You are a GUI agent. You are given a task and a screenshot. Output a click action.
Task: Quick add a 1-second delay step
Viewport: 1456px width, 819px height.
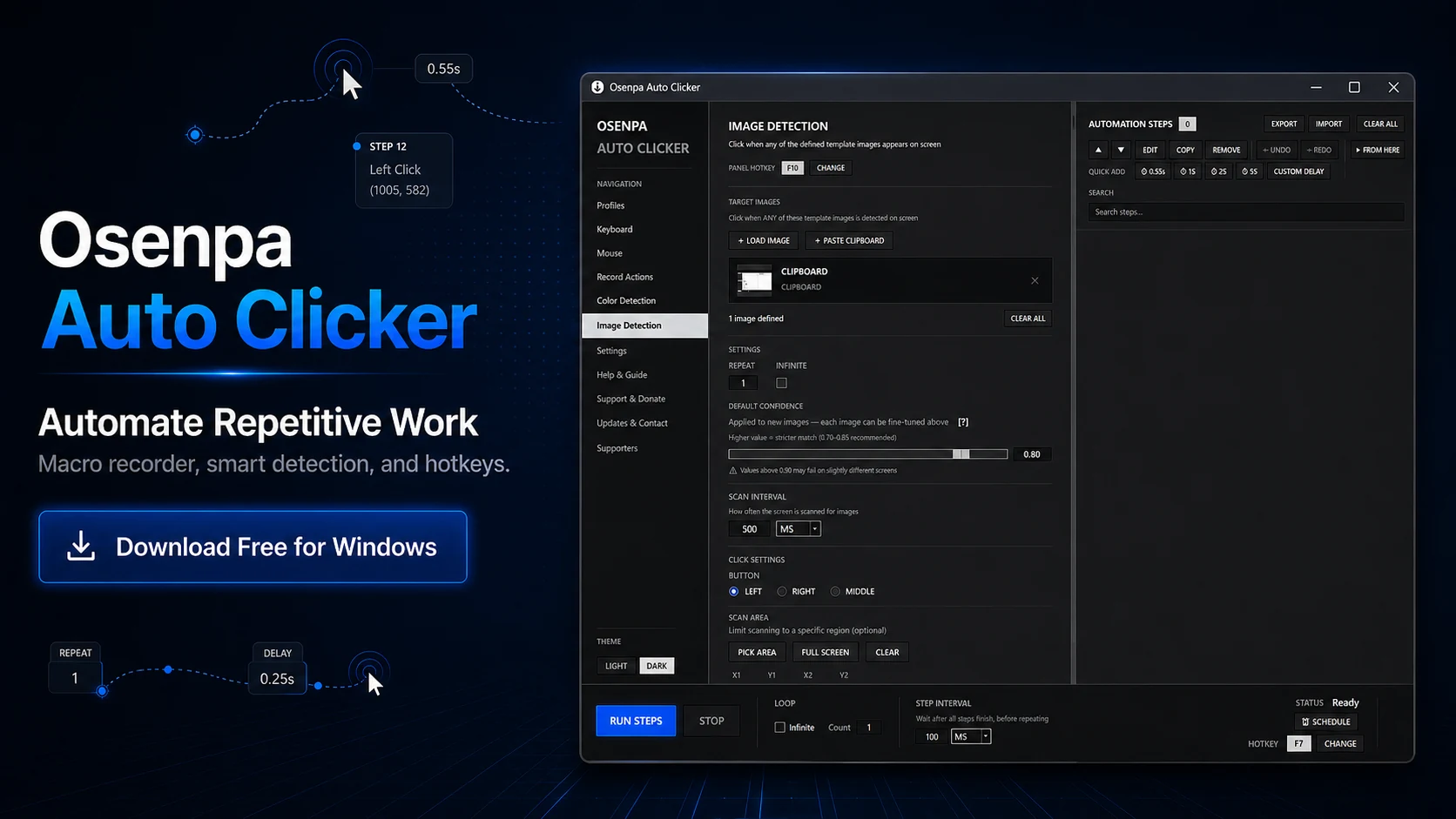pyautogui.click(x=1188, y=171)
